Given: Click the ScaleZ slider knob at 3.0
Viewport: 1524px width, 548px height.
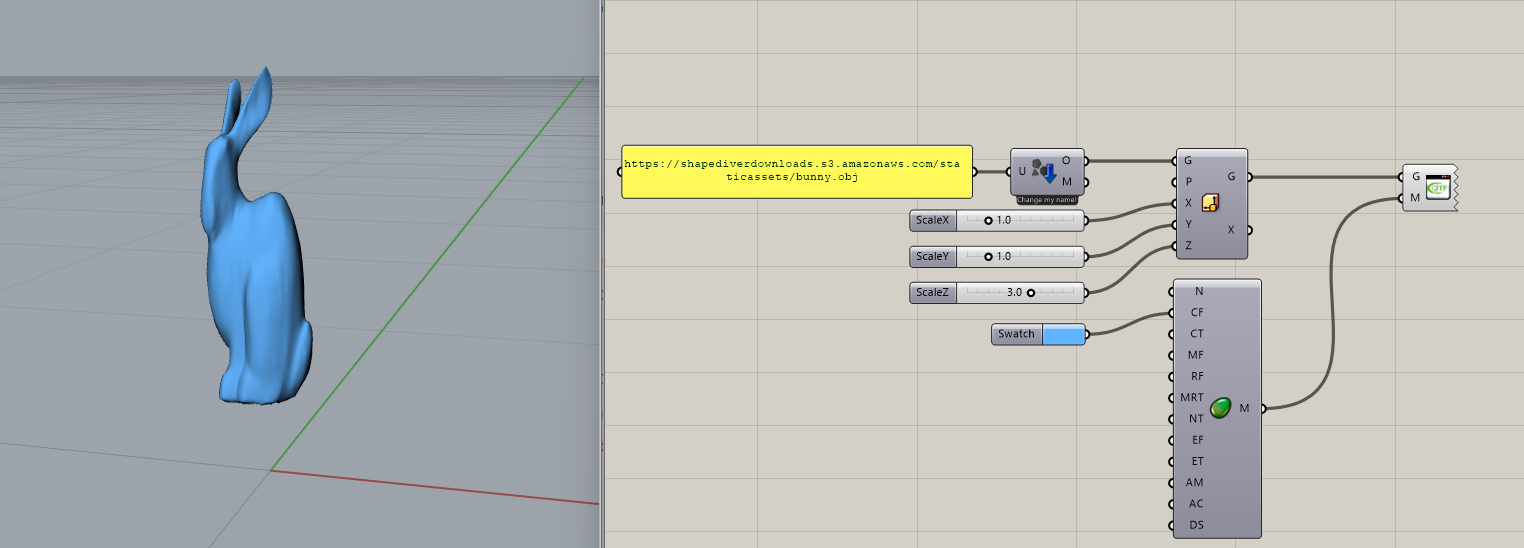Looking at the screenshot, I should click(x=1030, y=293).
